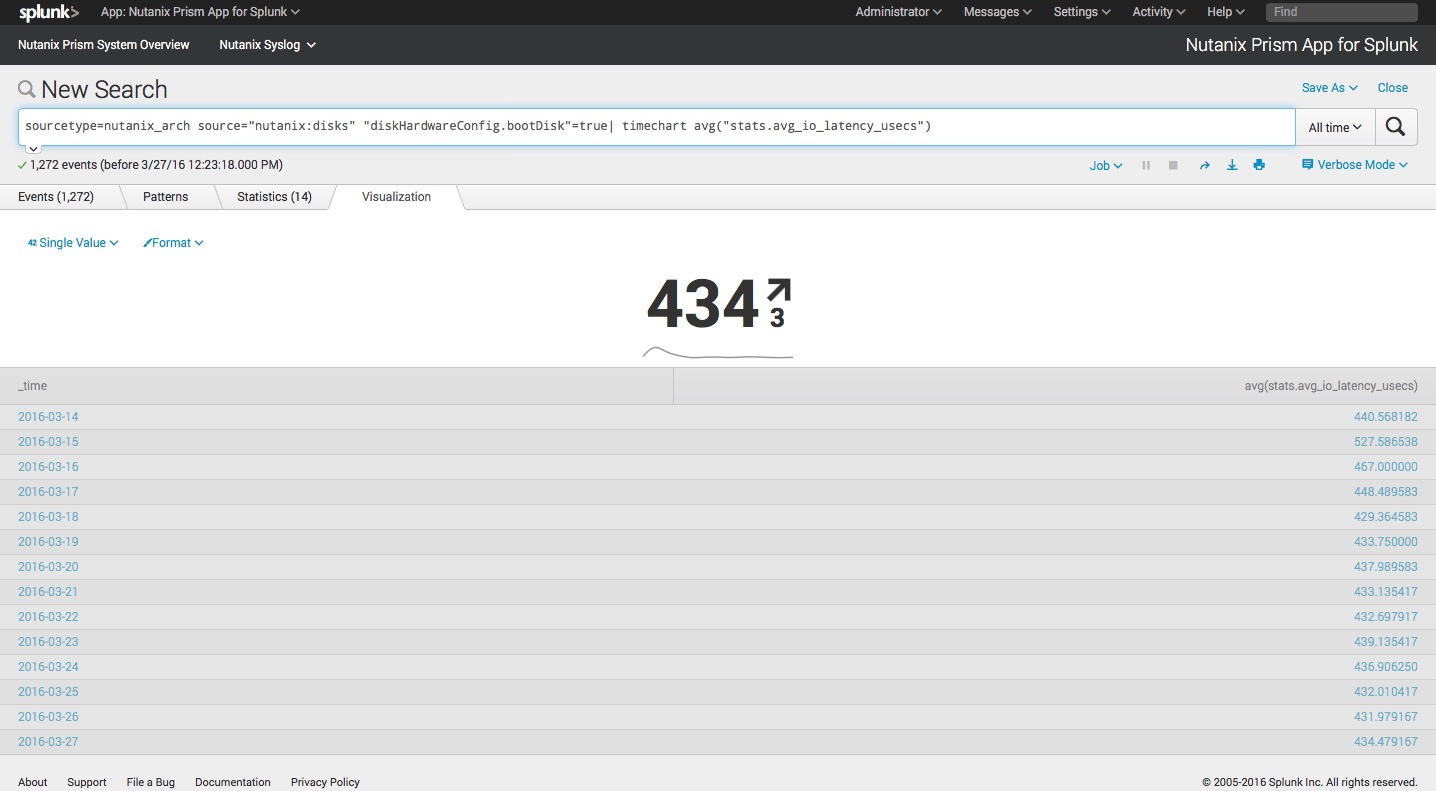Viewport: 1436px width, 791px height.
Task: Click date 2016-03-17
Action: click(x=48, y=492)
